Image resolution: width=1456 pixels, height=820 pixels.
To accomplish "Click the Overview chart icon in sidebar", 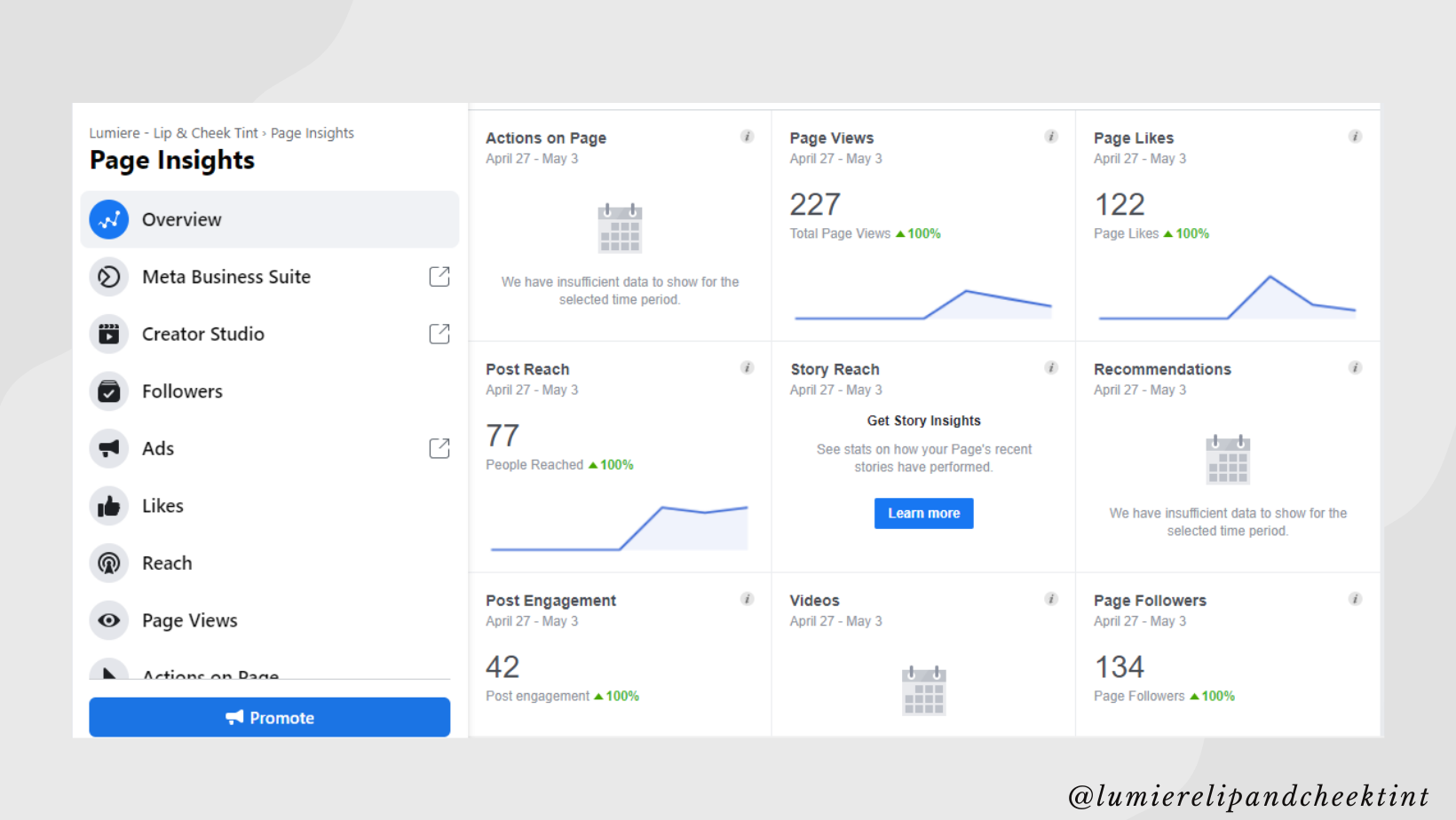I will click(x=109, y=219).
